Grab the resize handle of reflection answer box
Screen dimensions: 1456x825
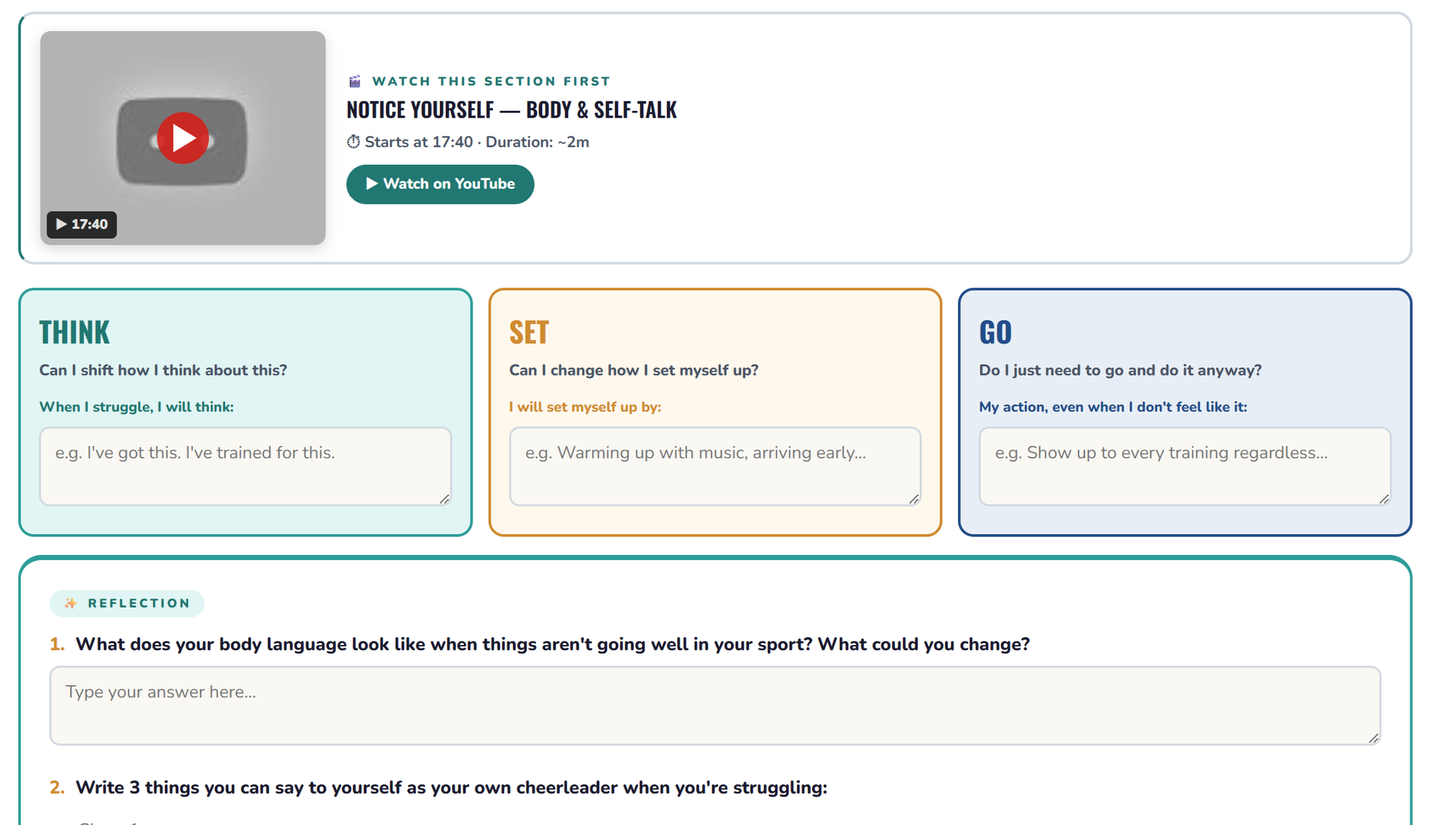tap(1373, 738)
